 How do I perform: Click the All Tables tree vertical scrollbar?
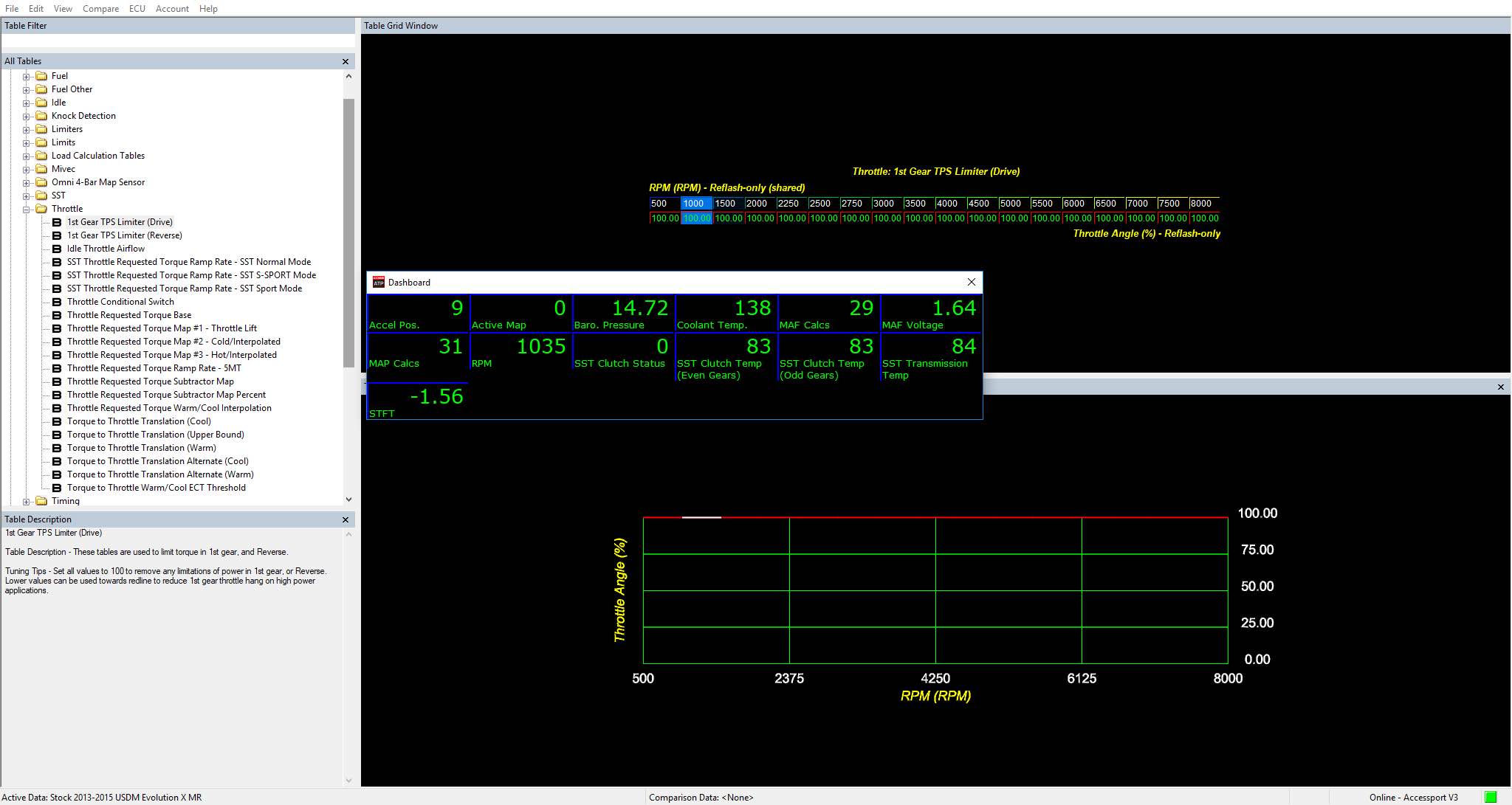pos(348,232)
